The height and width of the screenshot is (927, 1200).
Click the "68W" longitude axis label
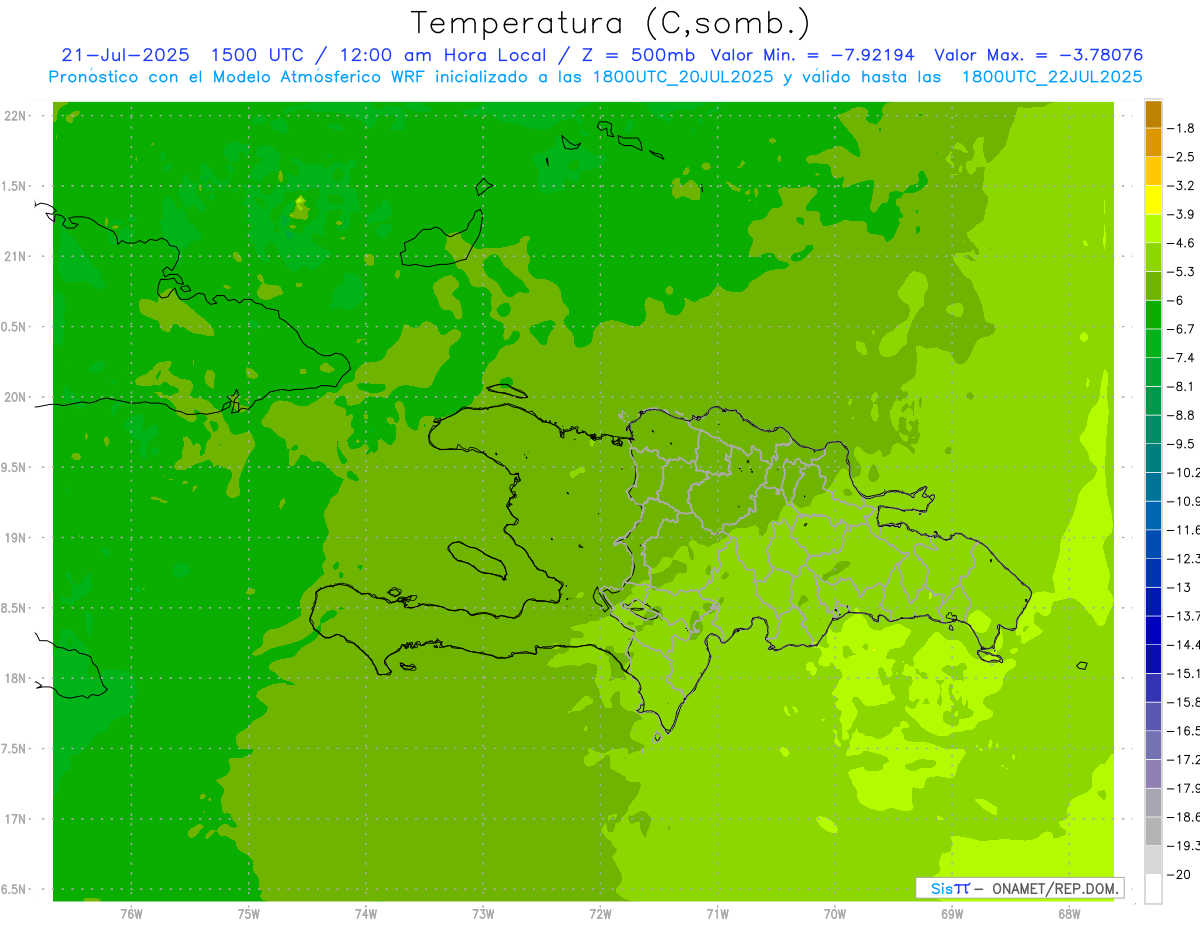point(1069,914)
